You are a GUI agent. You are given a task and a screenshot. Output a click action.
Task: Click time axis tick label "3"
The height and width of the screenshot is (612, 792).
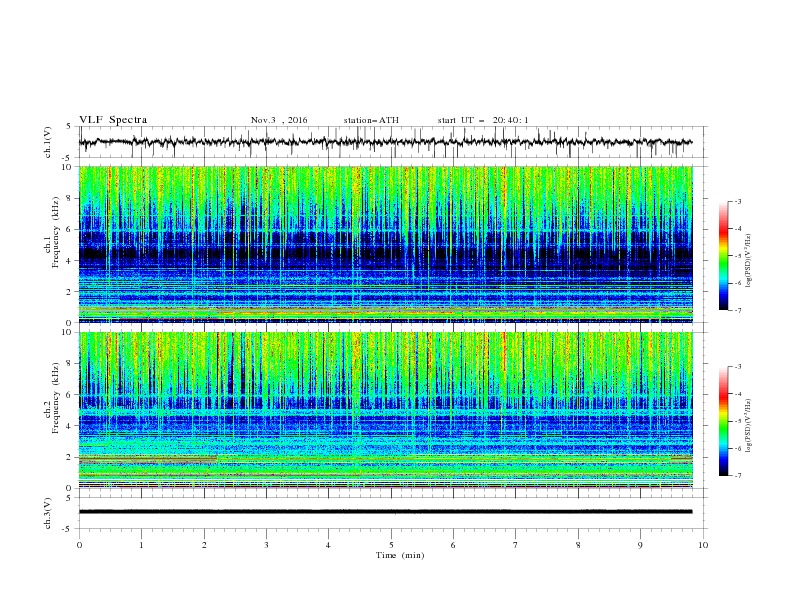pyautogui.click(x=266, y=545)
